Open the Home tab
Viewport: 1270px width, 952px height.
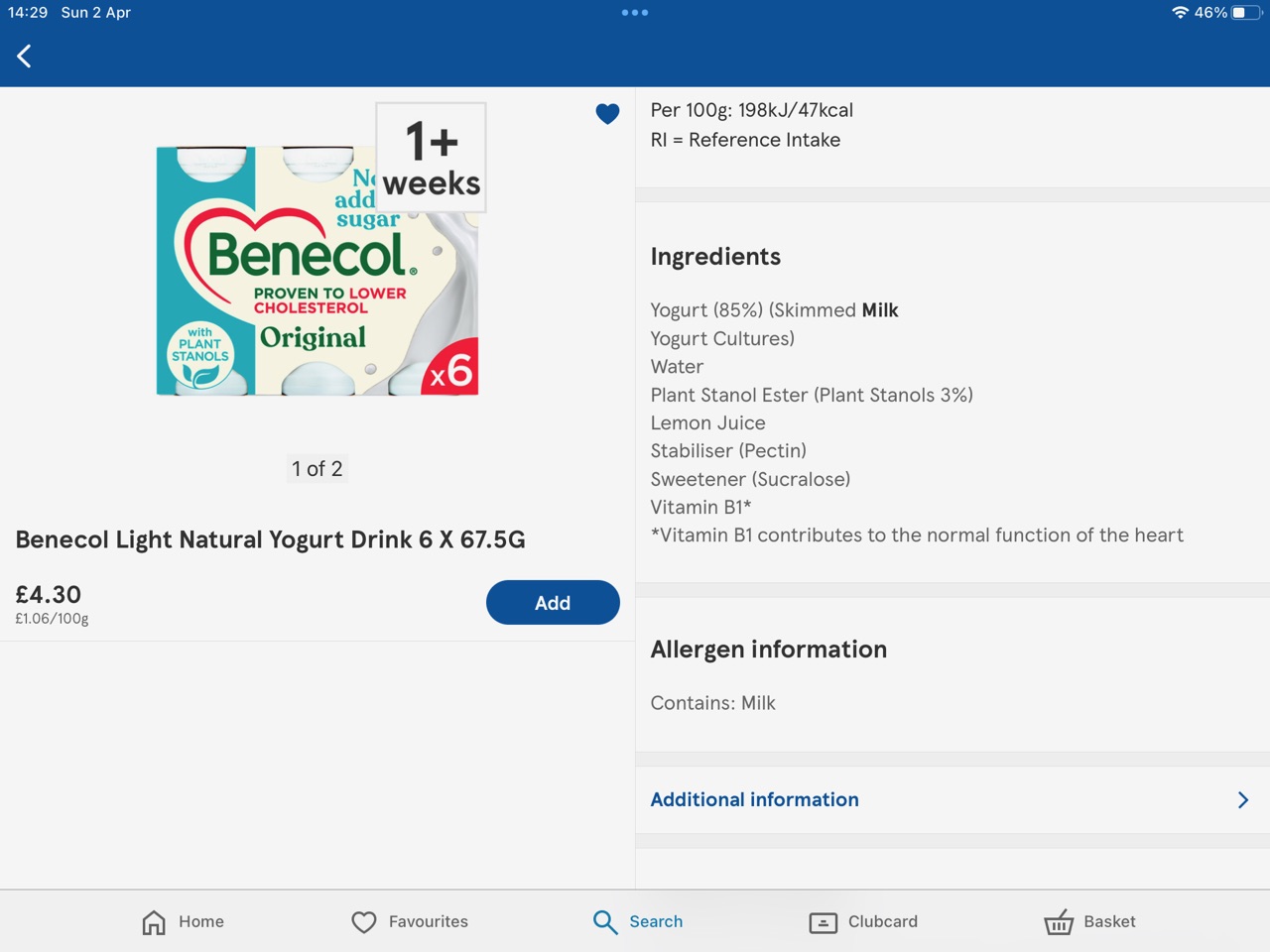point(183,921)
